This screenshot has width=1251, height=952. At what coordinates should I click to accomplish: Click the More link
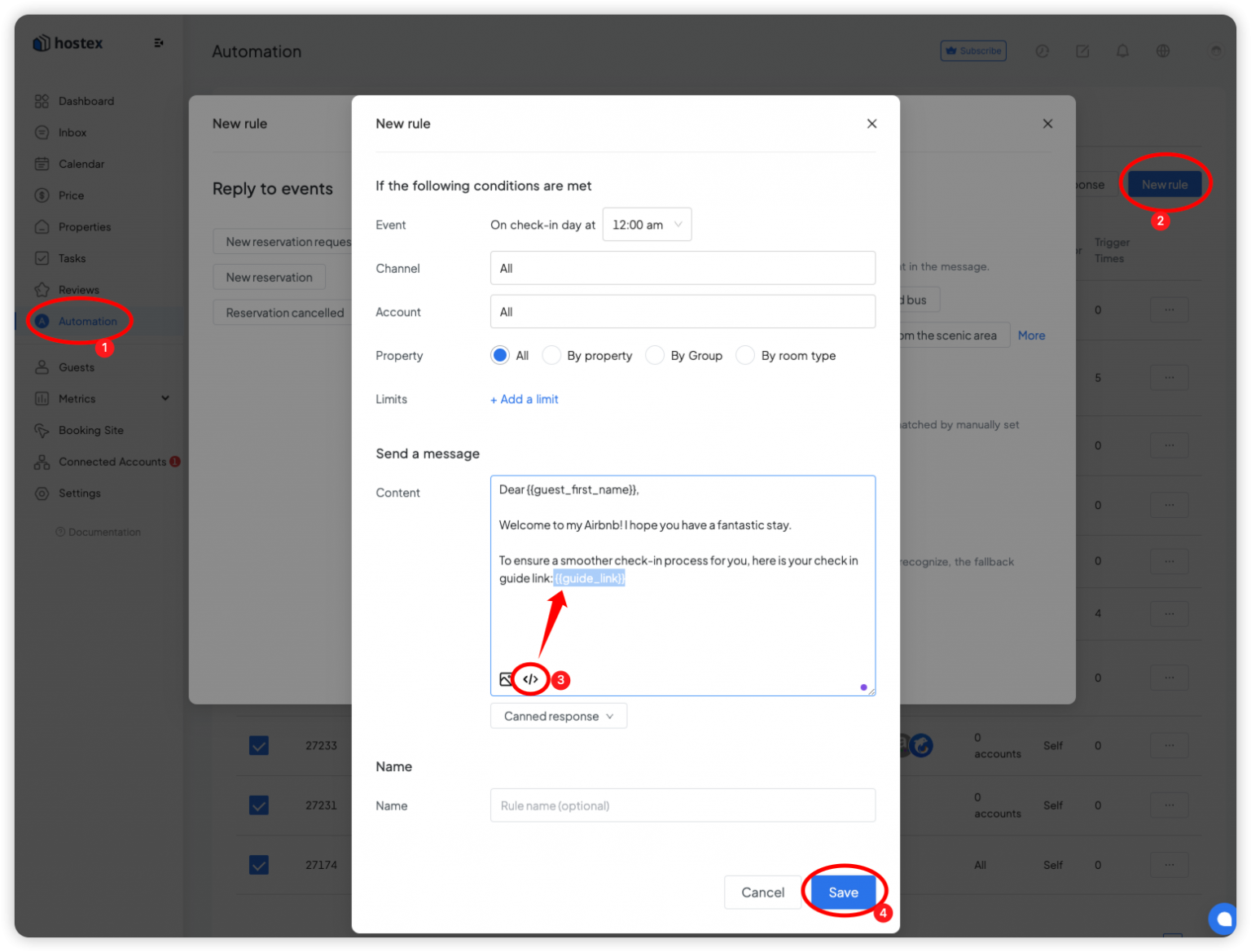tap(1031, 336)
